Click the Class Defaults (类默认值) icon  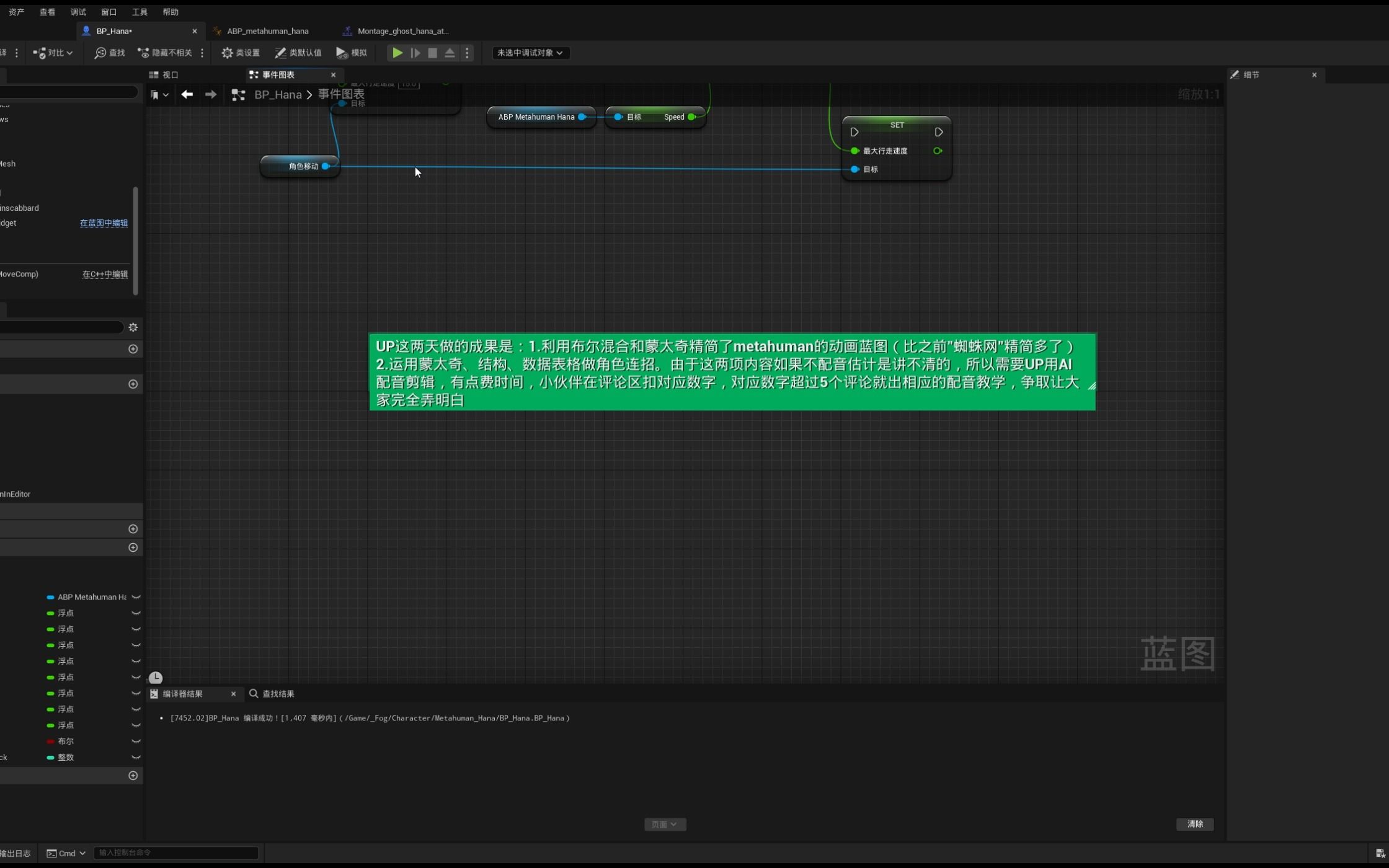coord(280,53)
